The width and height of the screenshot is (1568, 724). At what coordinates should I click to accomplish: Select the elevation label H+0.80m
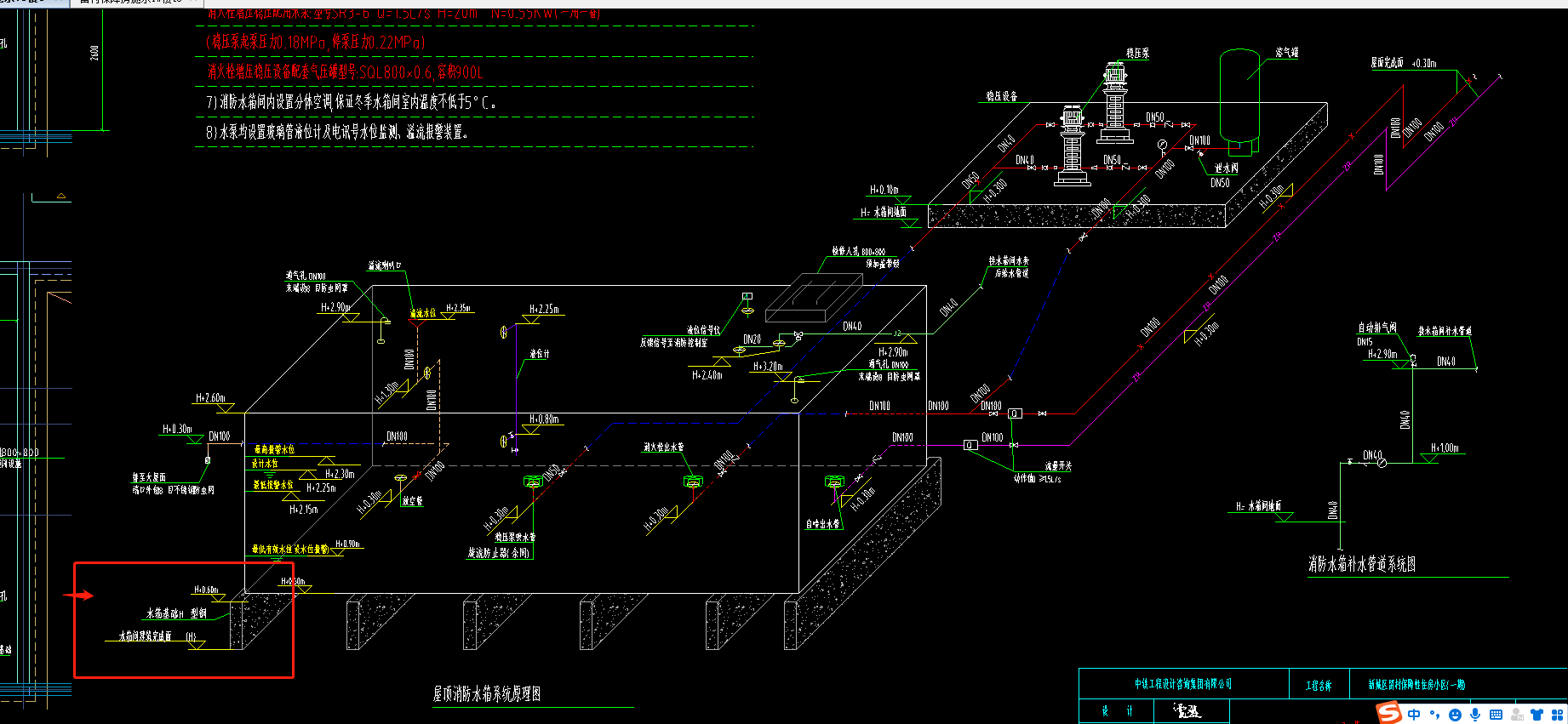tap(544, 419)
